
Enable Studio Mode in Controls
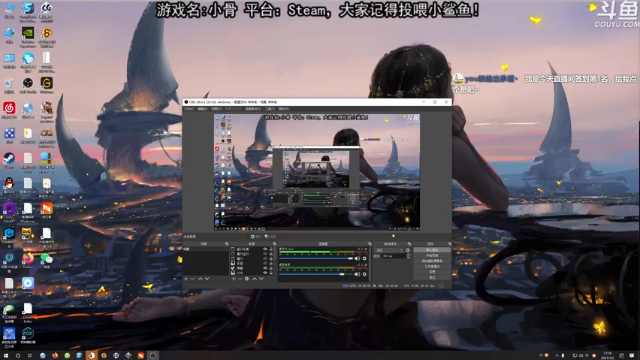point(432,266)
